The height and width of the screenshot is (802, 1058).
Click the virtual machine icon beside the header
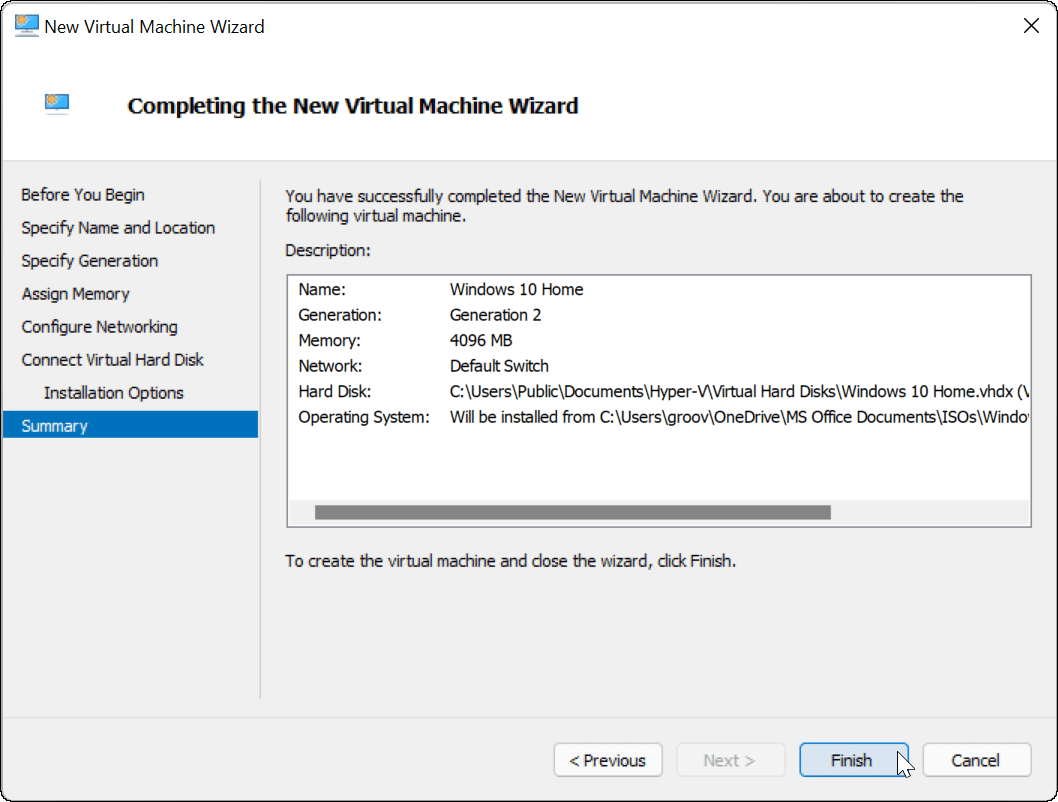coord(57,104)
